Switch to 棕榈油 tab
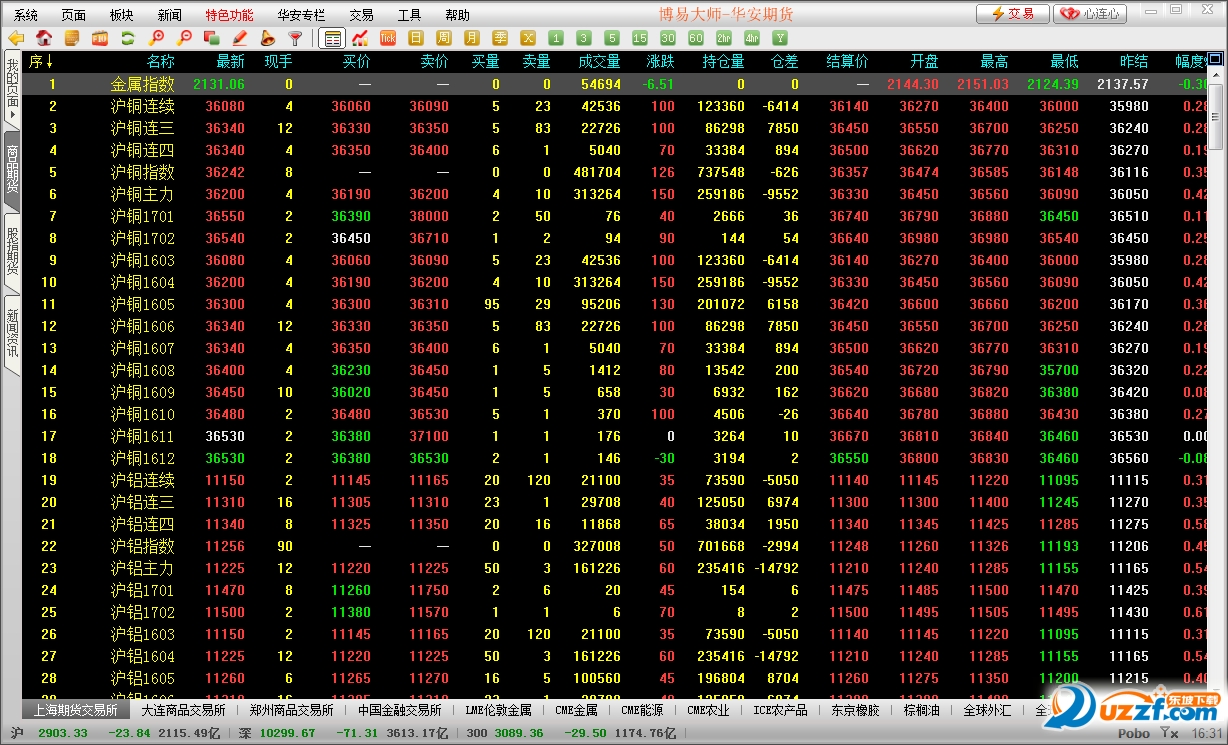 point(922,710)
